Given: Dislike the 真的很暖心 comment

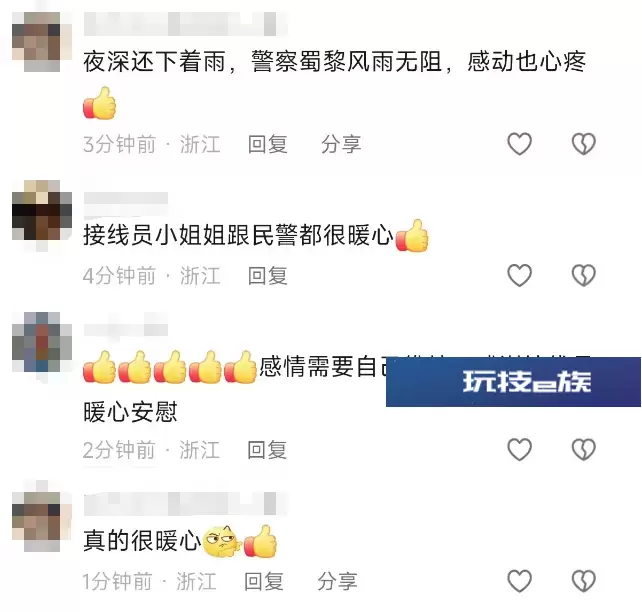Looking at the screenshot, I should pos(583,580).
